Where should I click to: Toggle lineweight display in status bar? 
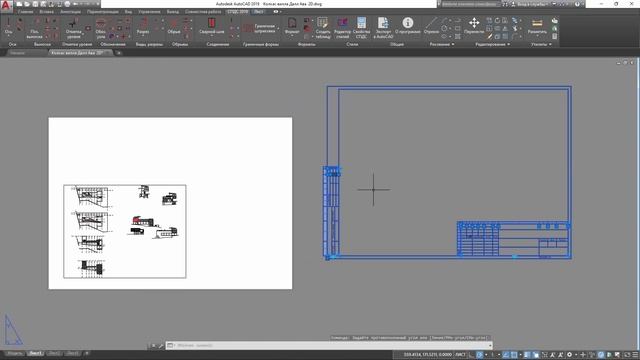coord(527,355)
